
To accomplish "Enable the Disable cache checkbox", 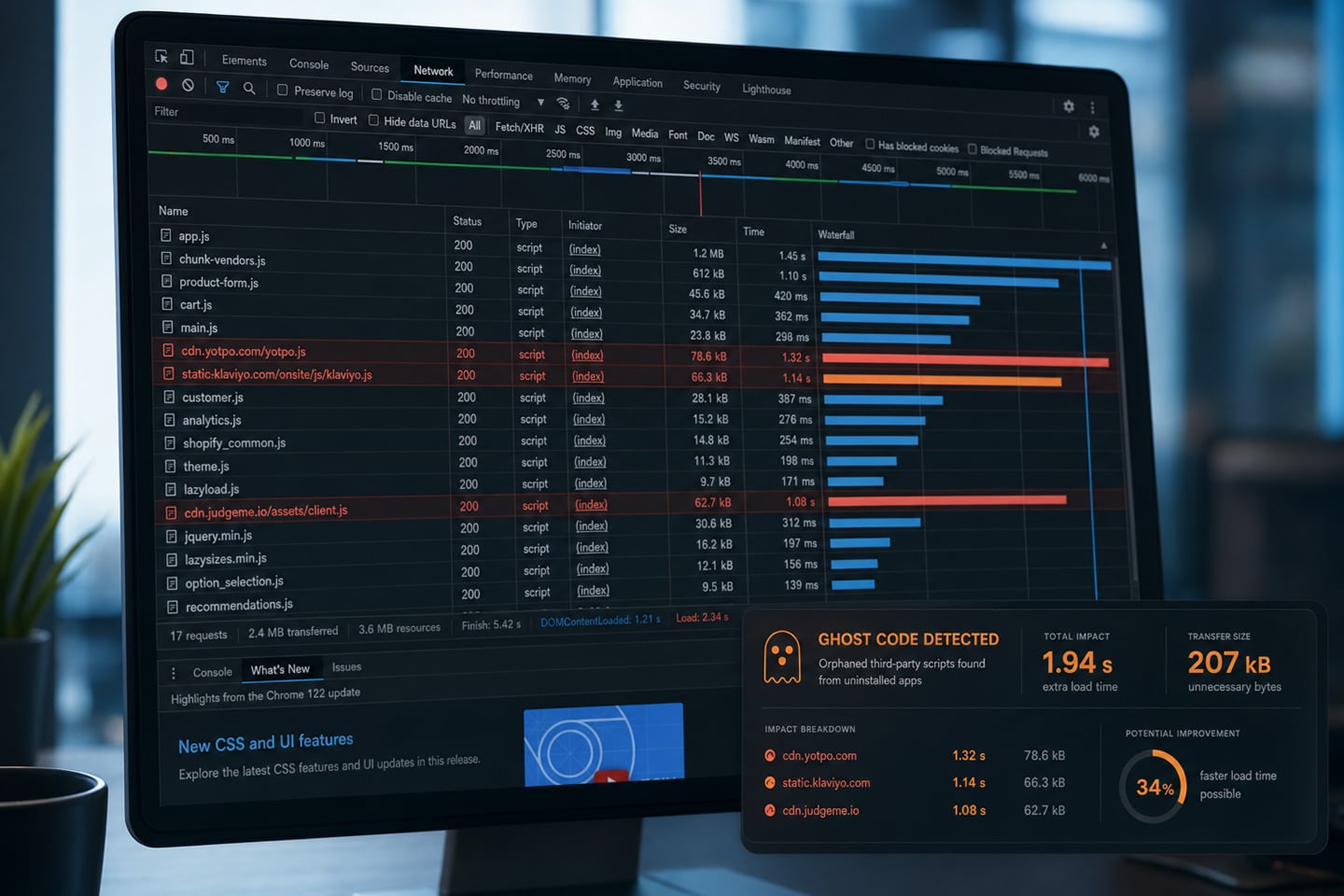I will [x=376, y=94].
